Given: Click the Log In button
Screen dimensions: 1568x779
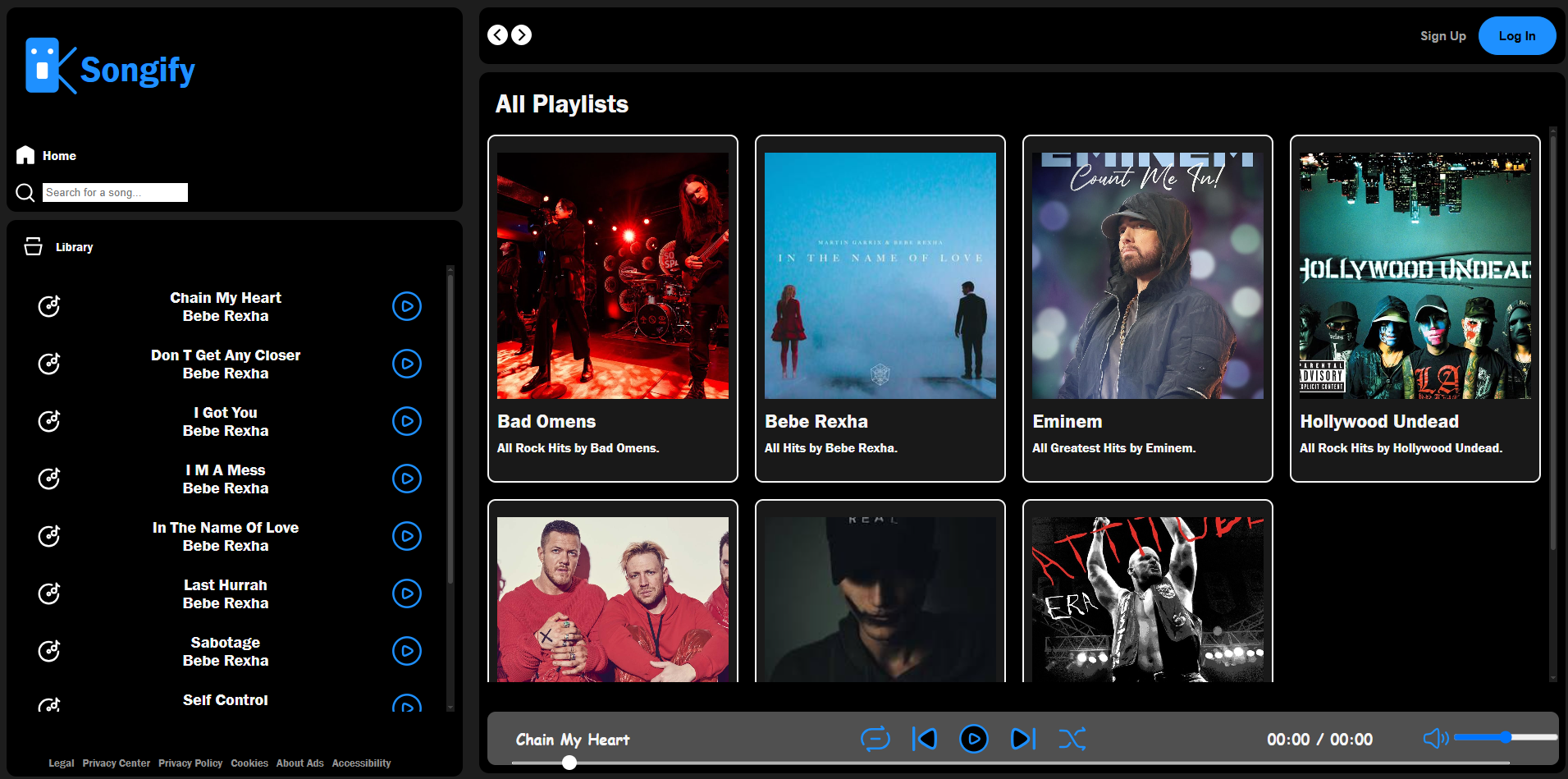Looking at the screenshot, I should click(x=1516, y=36).
